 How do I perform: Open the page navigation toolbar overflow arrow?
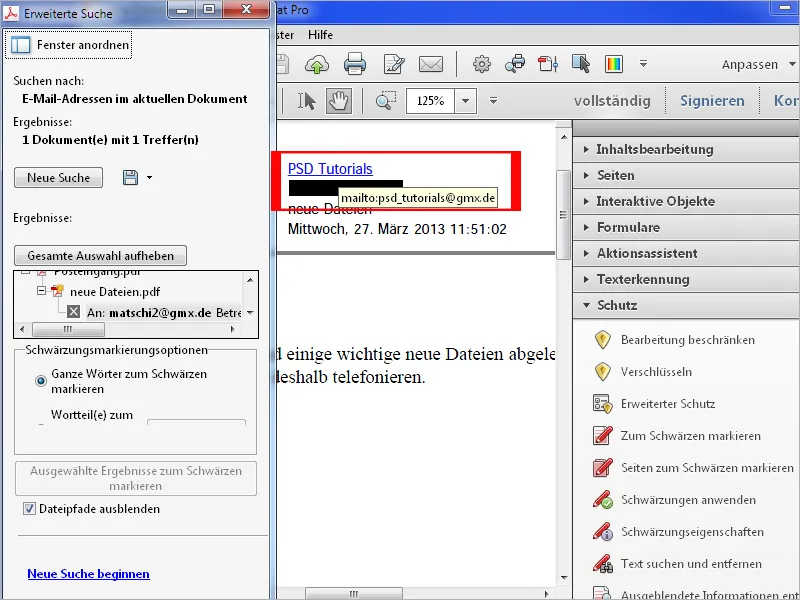[x=493, y=101]
